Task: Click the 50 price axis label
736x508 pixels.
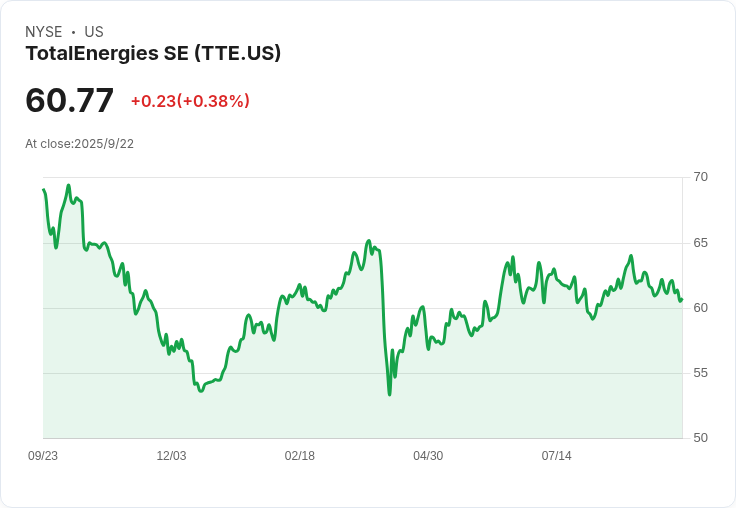Action: click(x=700, y=438)
